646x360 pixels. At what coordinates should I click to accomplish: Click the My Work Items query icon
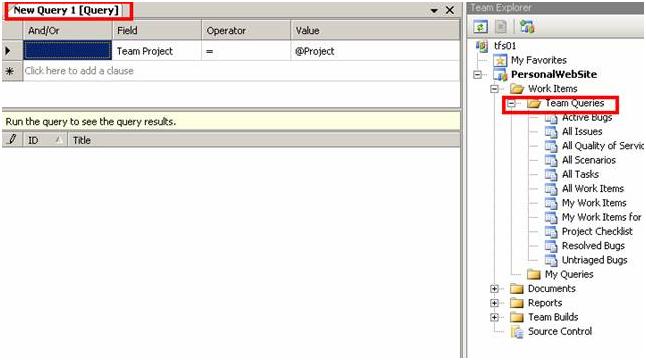551,203
